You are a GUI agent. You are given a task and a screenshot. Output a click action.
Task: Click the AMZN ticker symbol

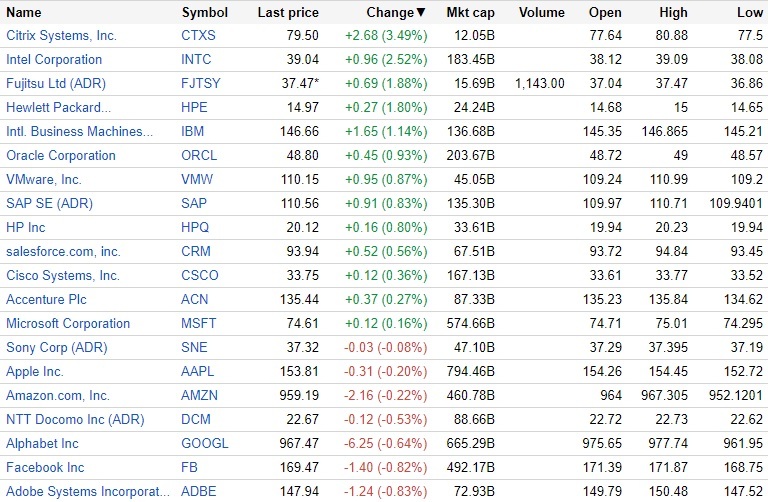(x=199, y=395)
